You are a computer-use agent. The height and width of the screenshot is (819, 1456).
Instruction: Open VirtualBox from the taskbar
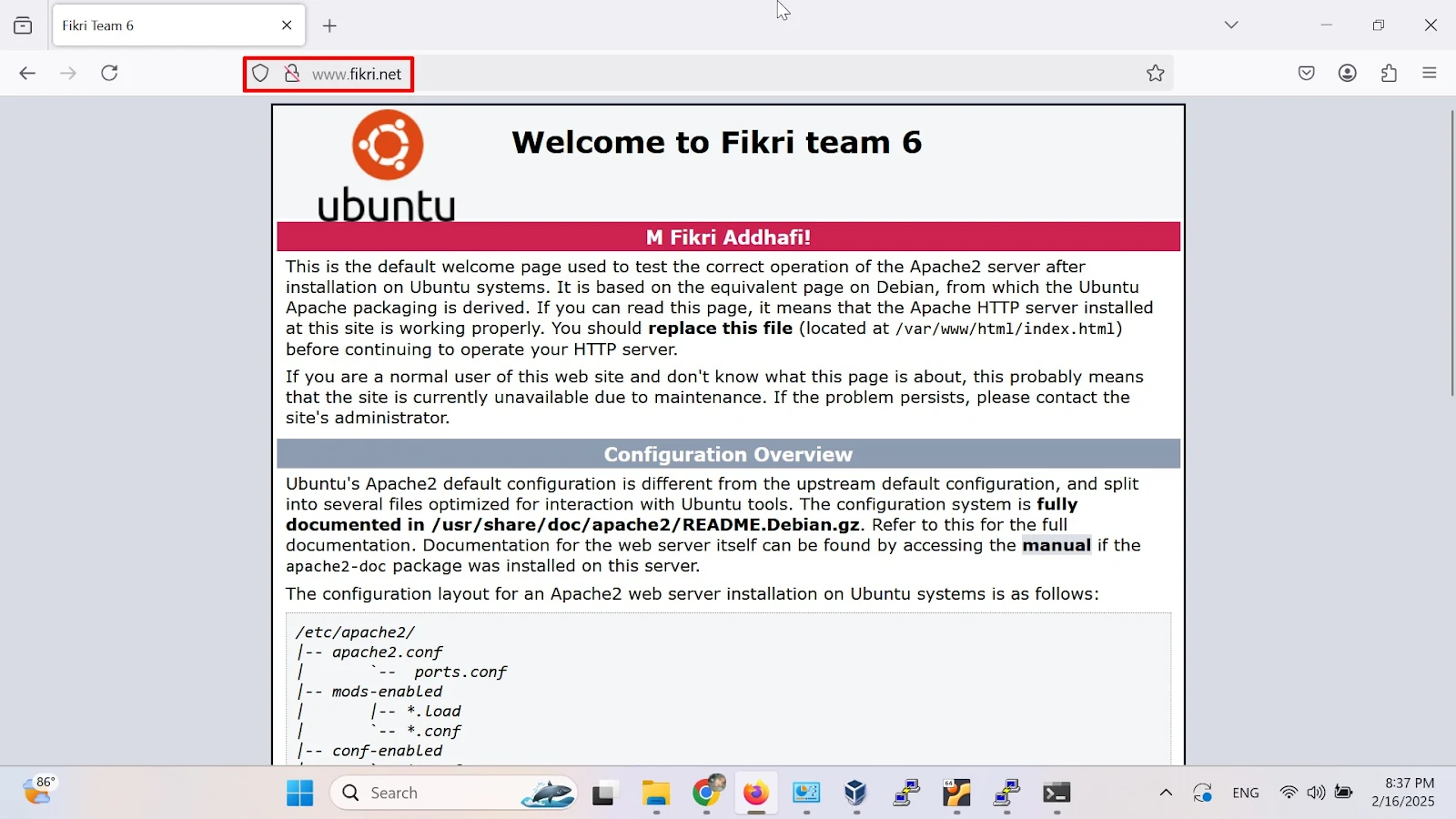pyautogui.click(x=855, y=794)
